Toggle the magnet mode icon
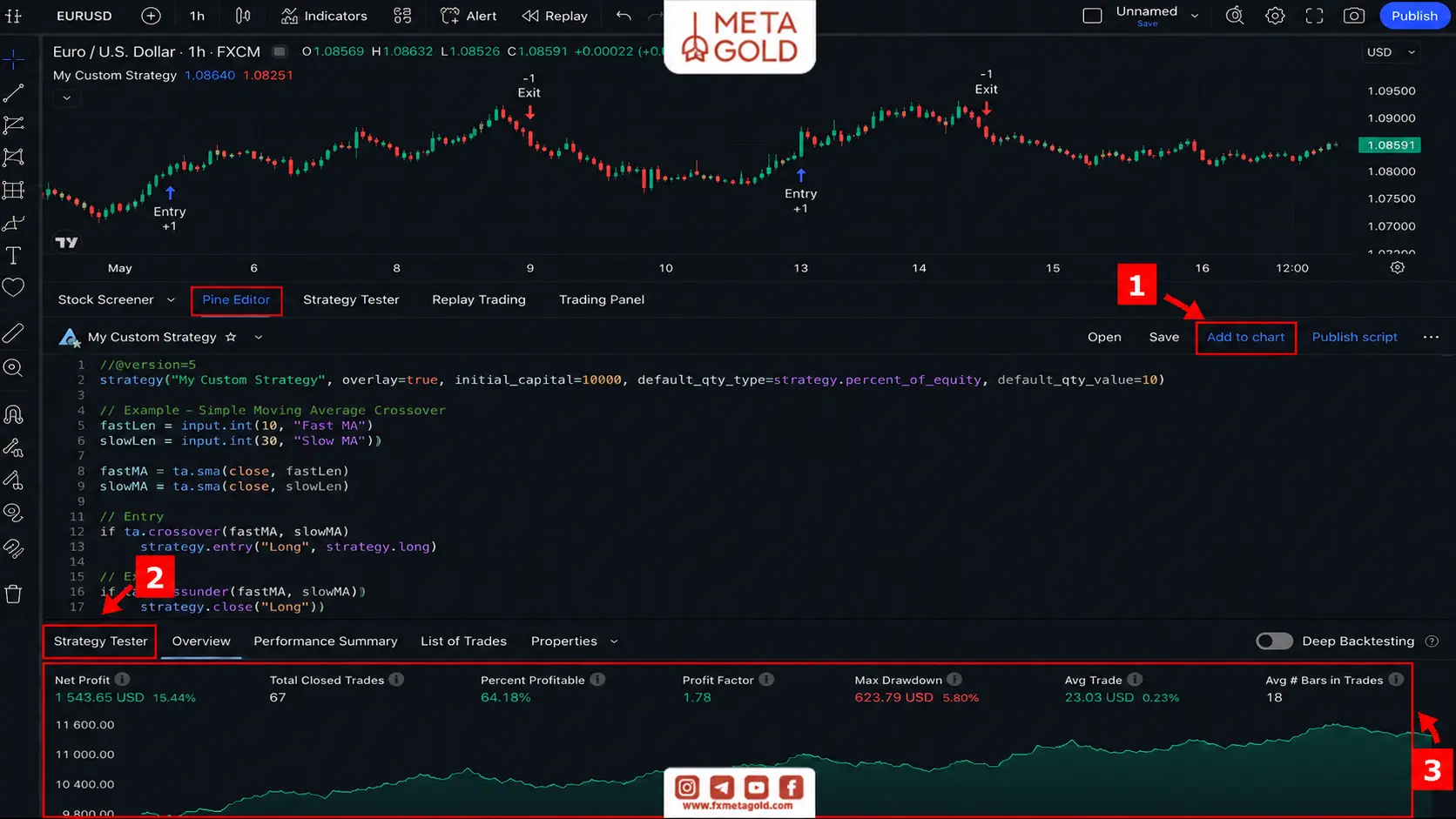Image resolution: width=1456 pixels, height=819 pixels. click(x=13, y=414)
